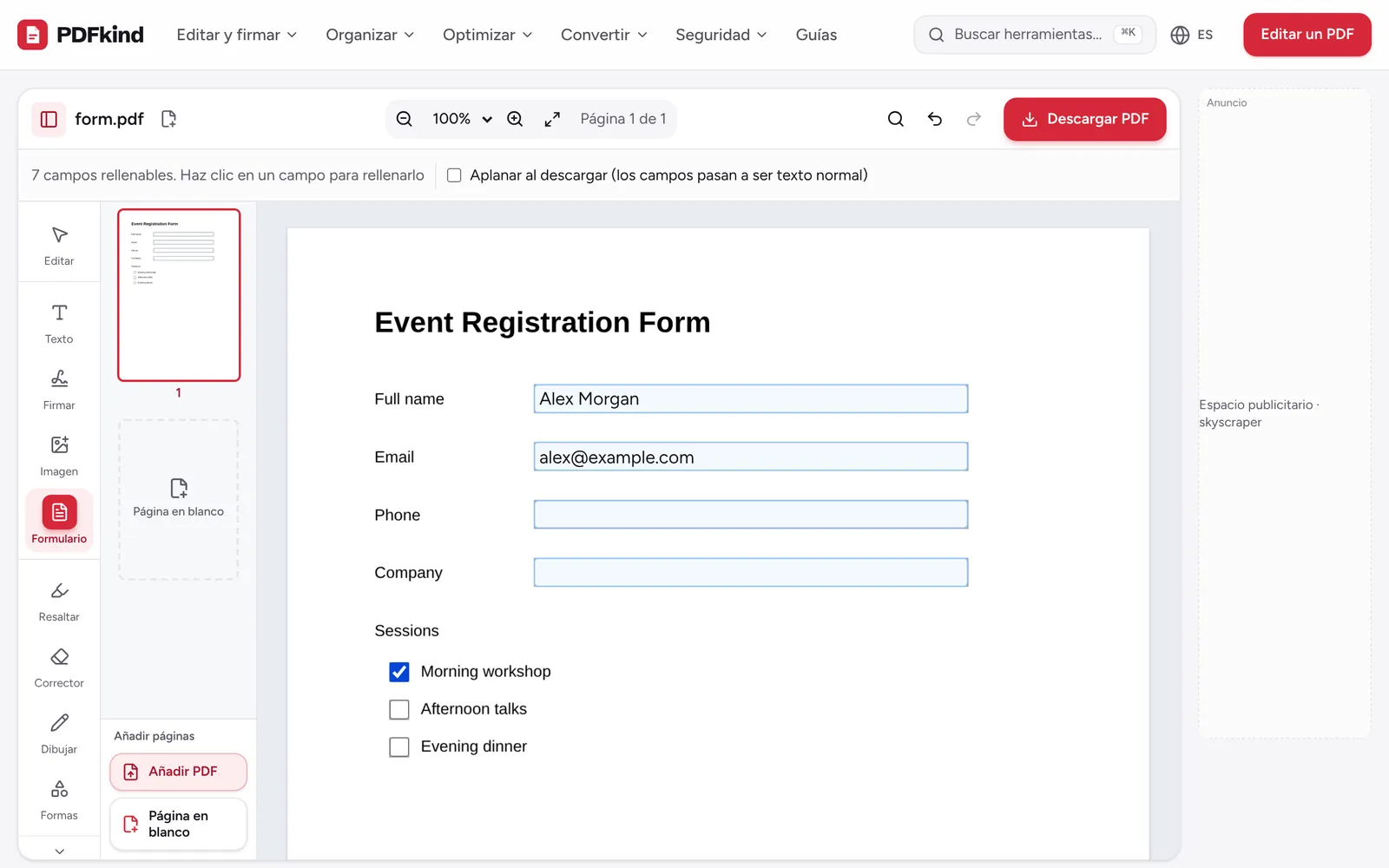
Task: Click the Descargar PDF button
Action: pos(1085,119)
